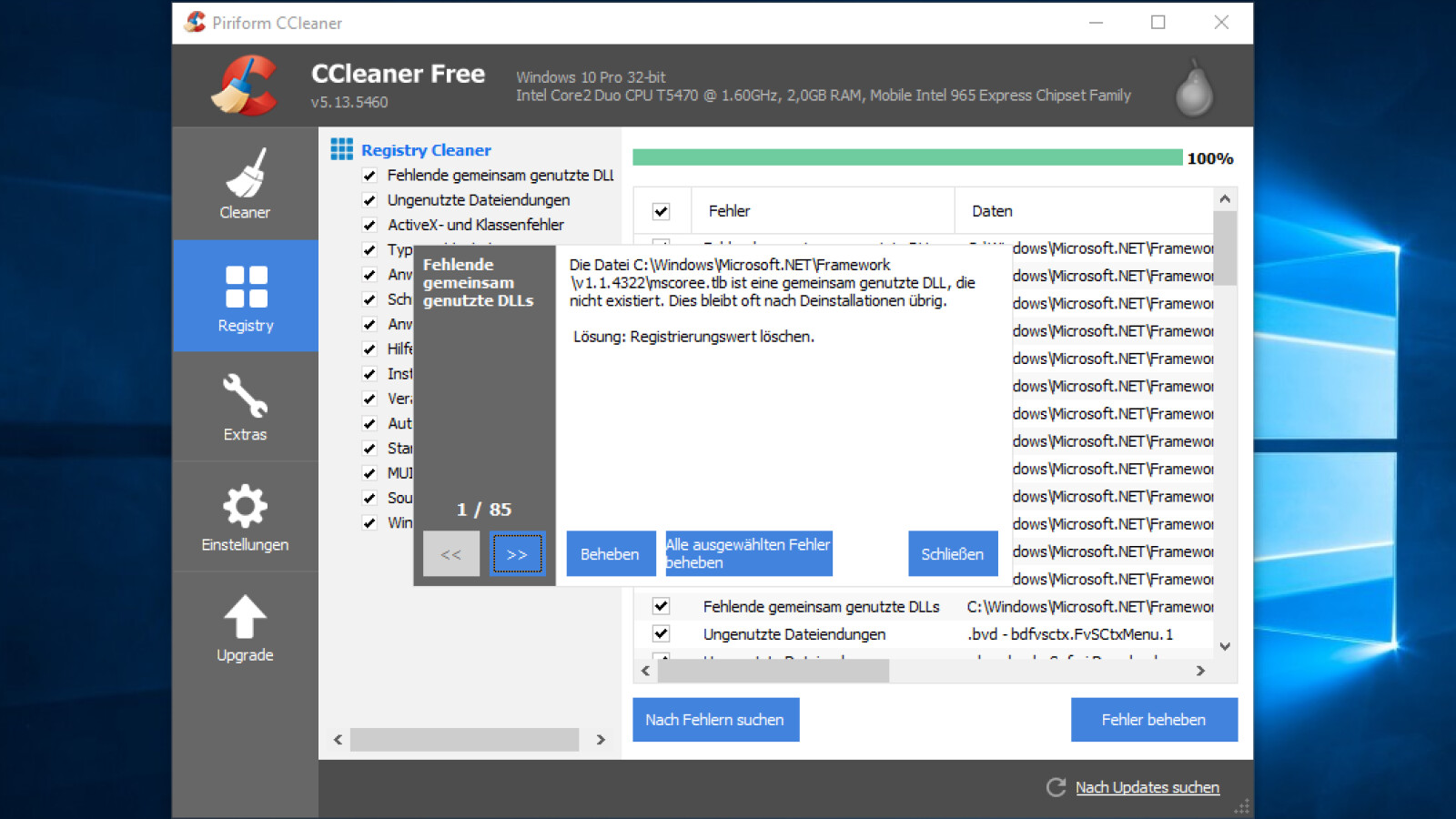This screenshot has height=819, width=1456.
Task: Click the pear icon in header
Action: [1194, 88]
